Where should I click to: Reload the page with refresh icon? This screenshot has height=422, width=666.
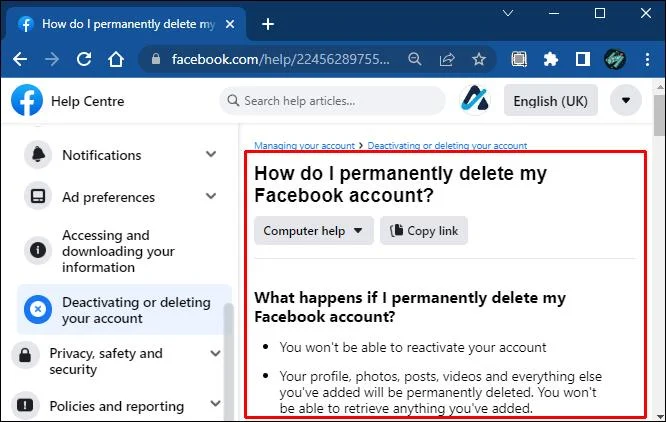click(x=84, y=59)
